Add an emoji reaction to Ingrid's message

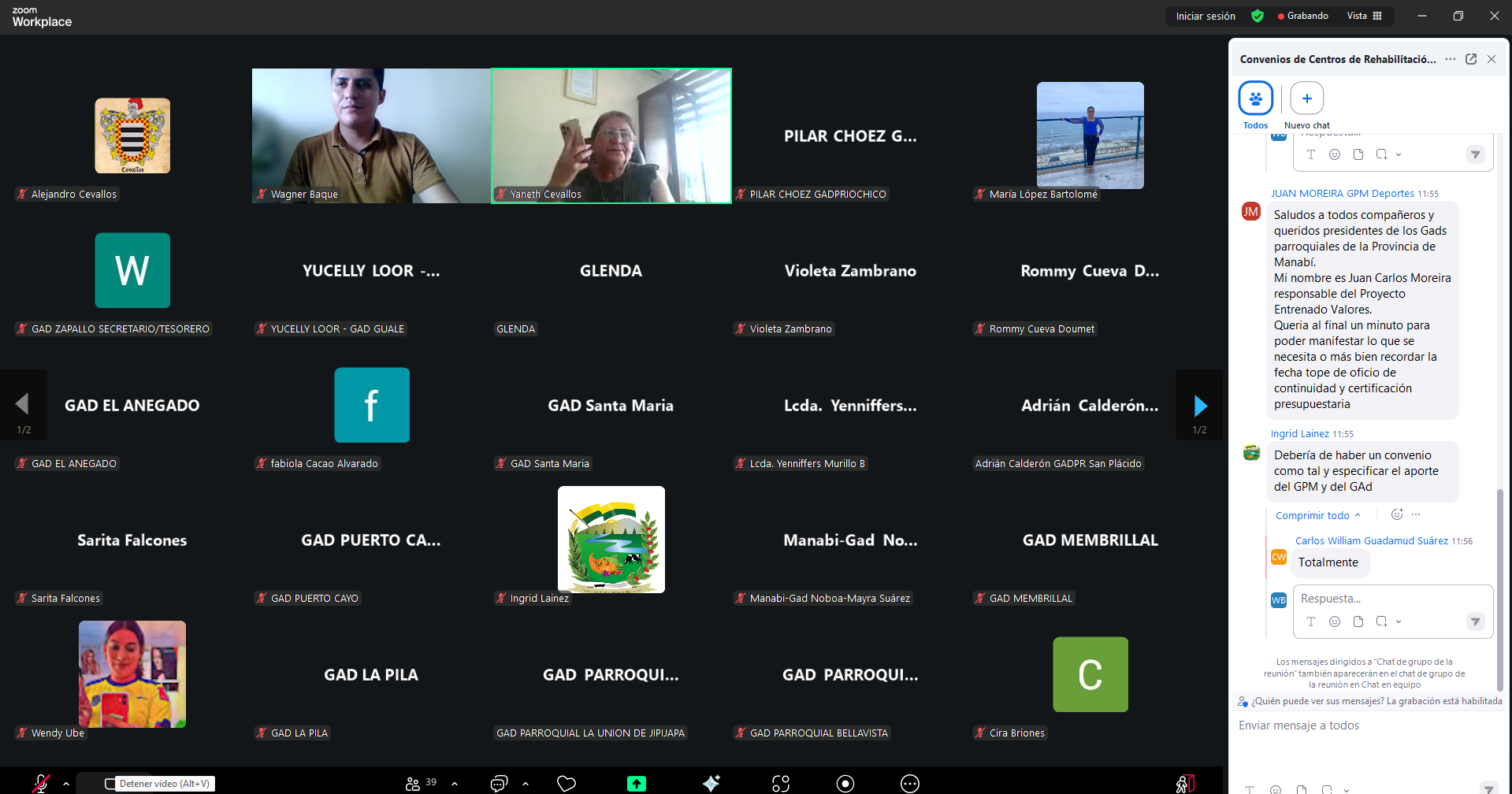(1396, 514)
